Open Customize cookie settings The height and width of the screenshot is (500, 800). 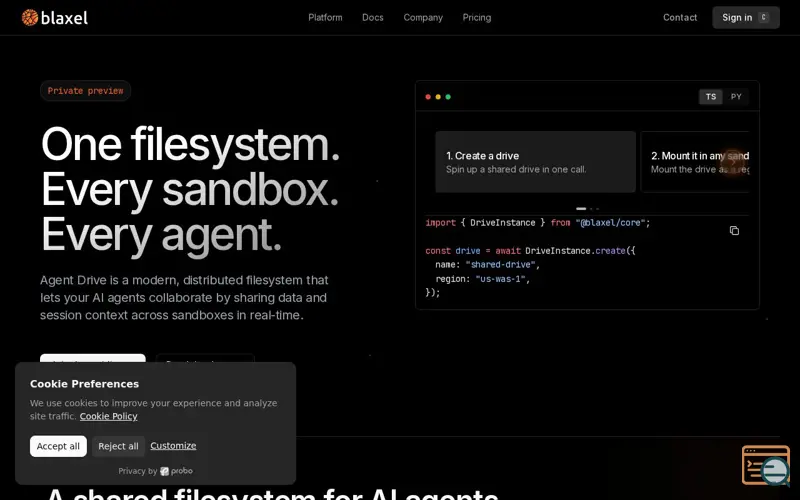173,445
